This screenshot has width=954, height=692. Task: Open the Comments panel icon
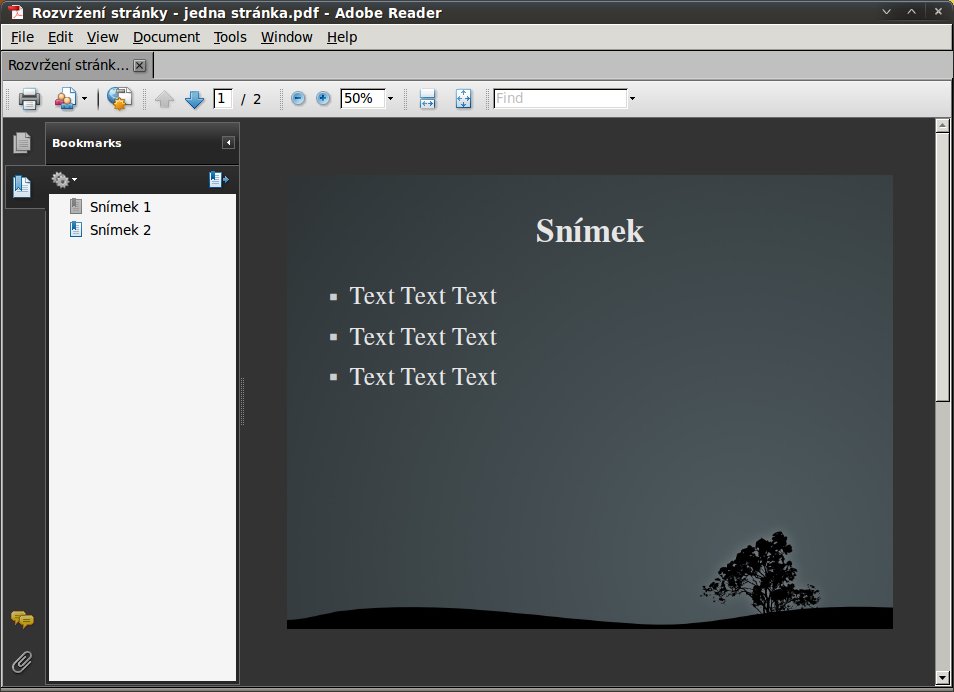click(23, 620)
